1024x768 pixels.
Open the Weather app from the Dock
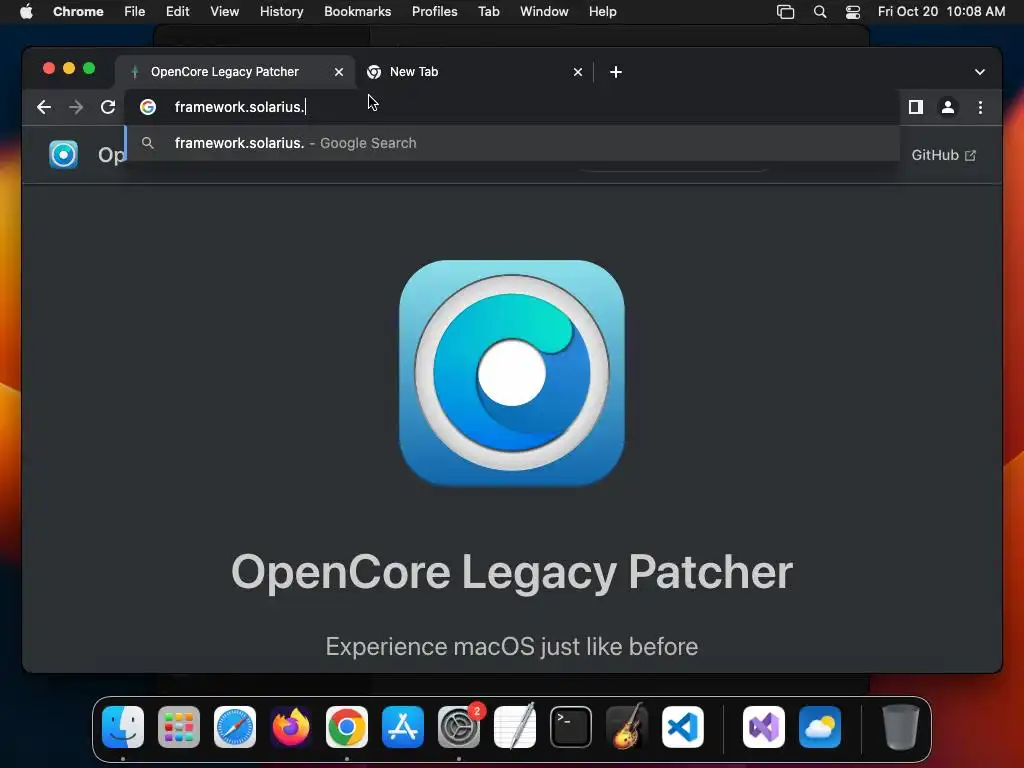820,727
